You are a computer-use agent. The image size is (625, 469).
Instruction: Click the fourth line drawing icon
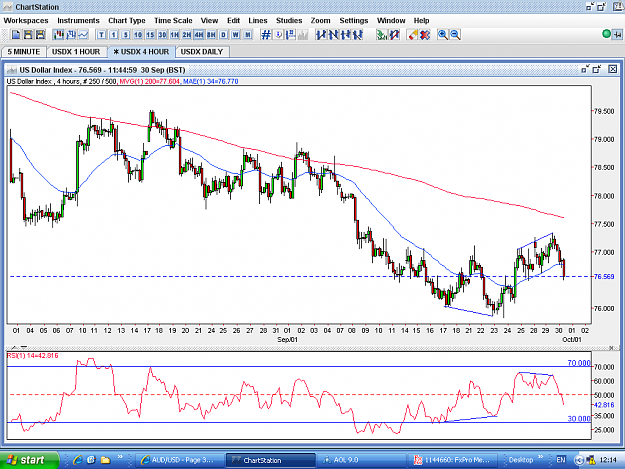click(358, 35)
